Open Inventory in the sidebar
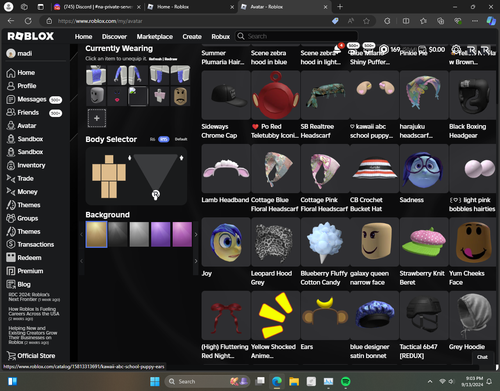 coord(26,165)
